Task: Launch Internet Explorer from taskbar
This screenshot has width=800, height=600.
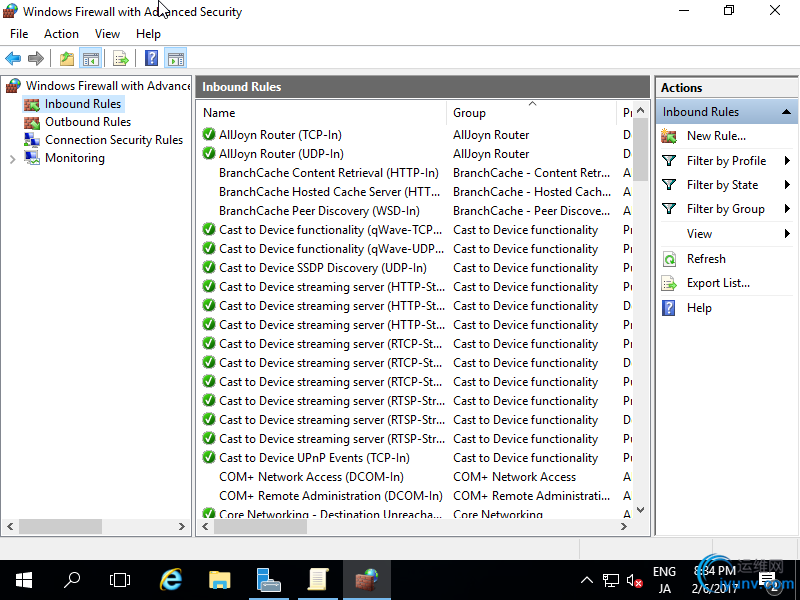Action: click(170, 580)
